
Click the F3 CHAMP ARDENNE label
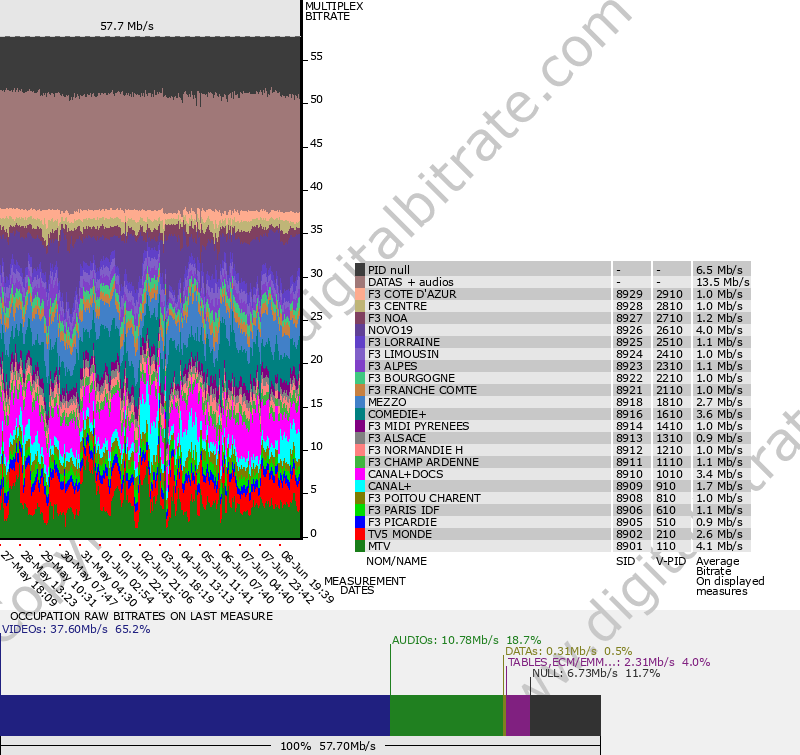click(423, 462)
